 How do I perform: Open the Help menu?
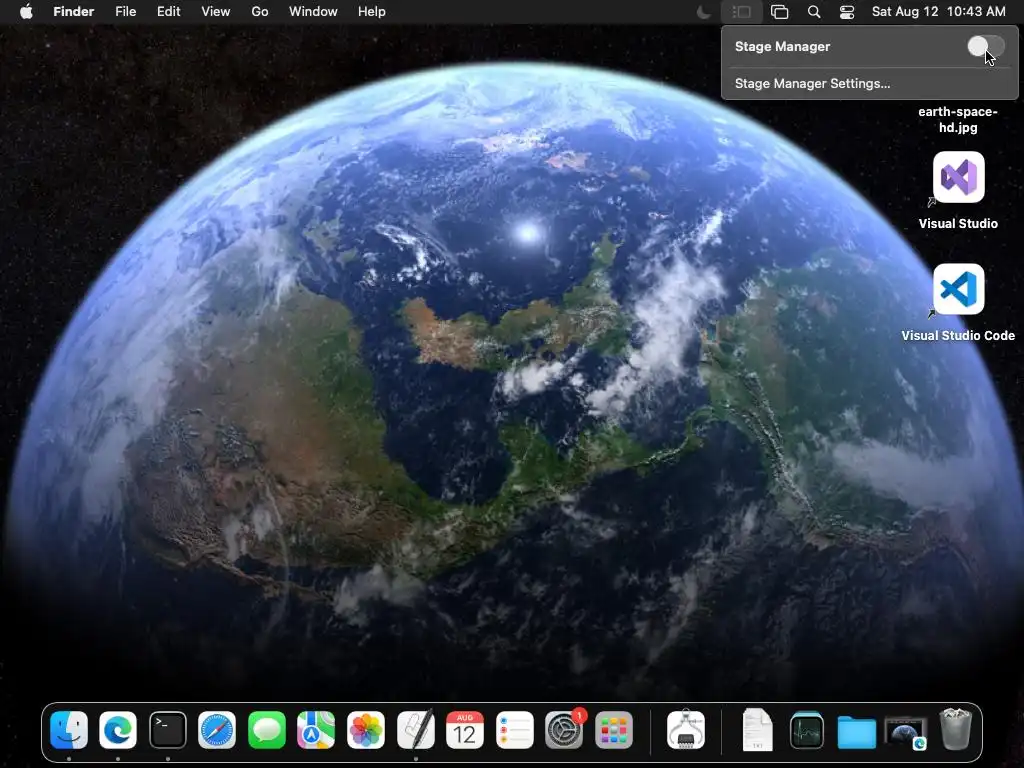(372, 12)
